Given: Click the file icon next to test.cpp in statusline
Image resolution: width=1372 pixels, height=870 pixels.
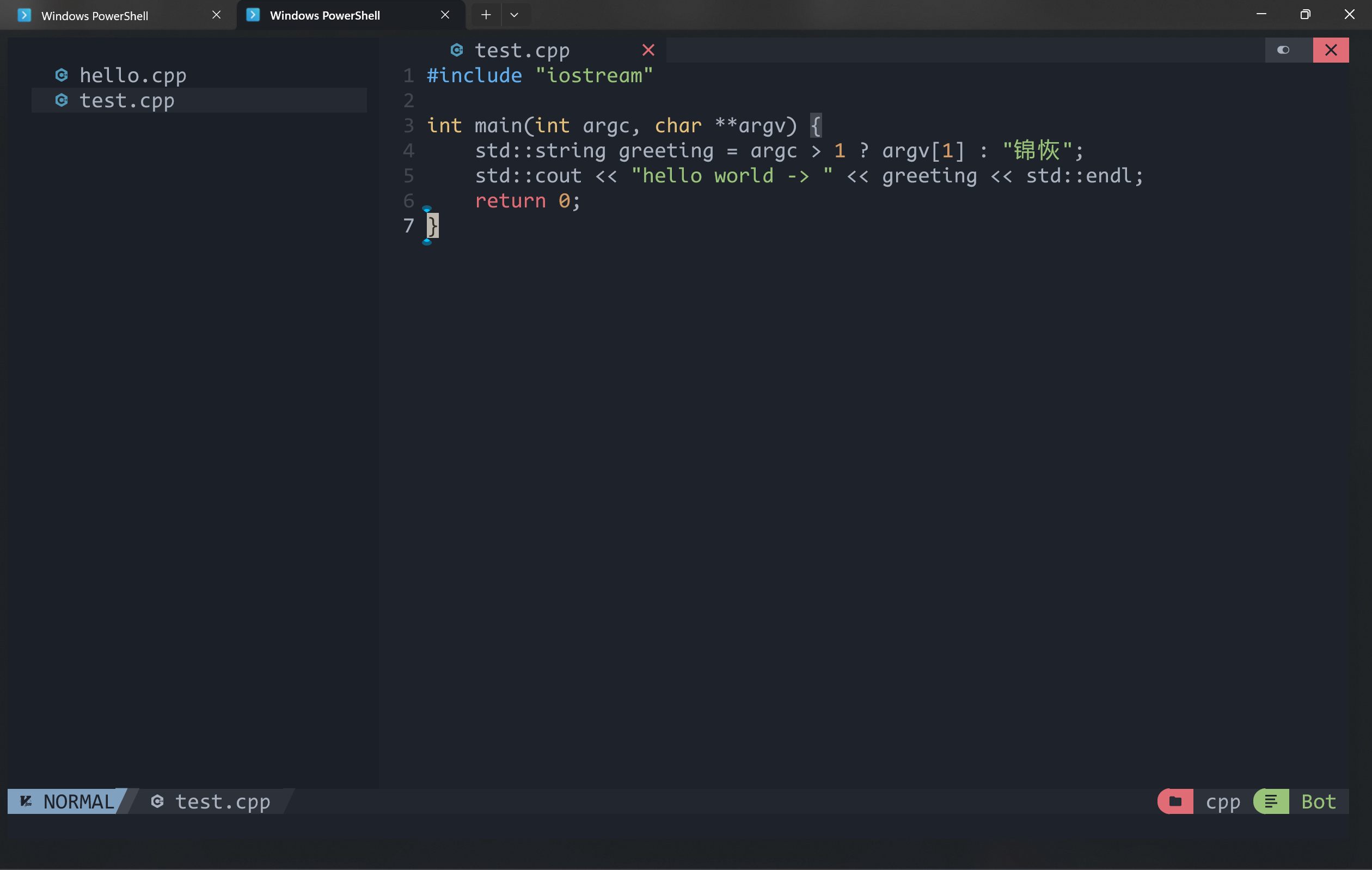Looking at the screenshot, I should point(158,801).
